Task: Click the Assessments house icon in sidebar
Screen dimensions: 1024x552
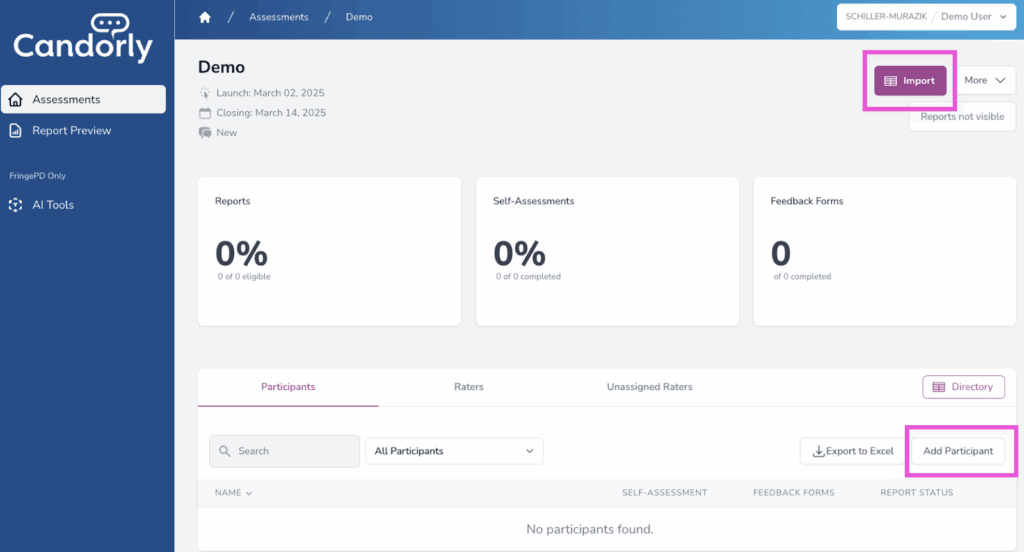Action: [16, 99]
